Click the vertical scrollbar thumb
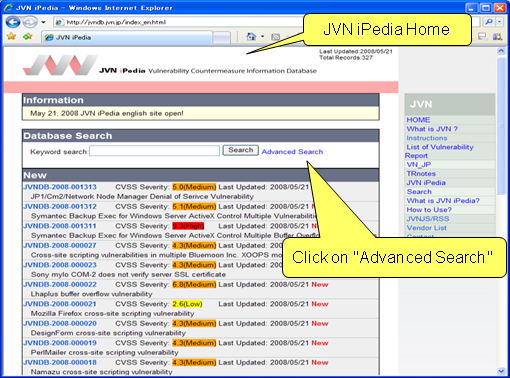 tap(501, 126)
